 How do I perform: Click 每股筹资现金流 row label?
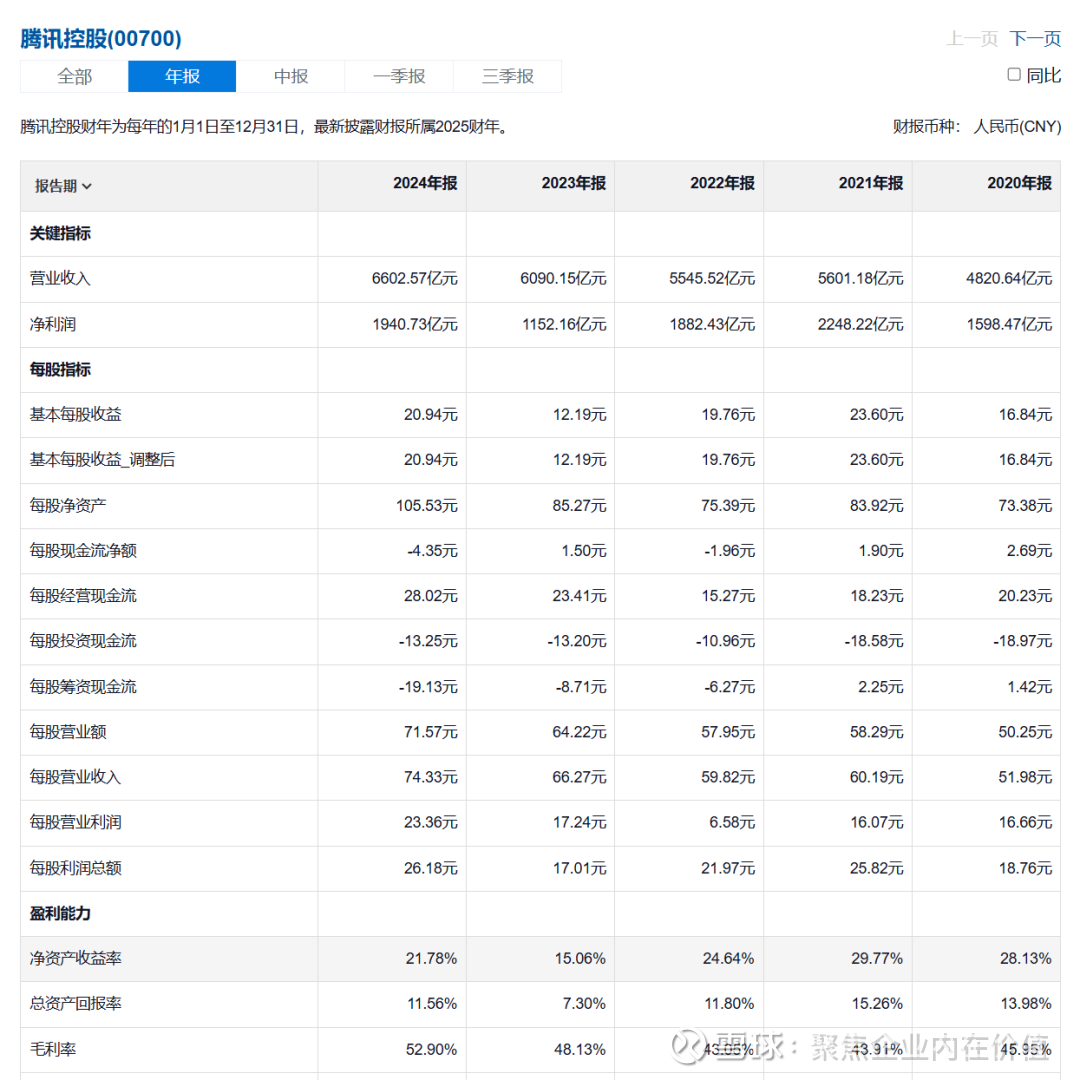coord(83,687)
